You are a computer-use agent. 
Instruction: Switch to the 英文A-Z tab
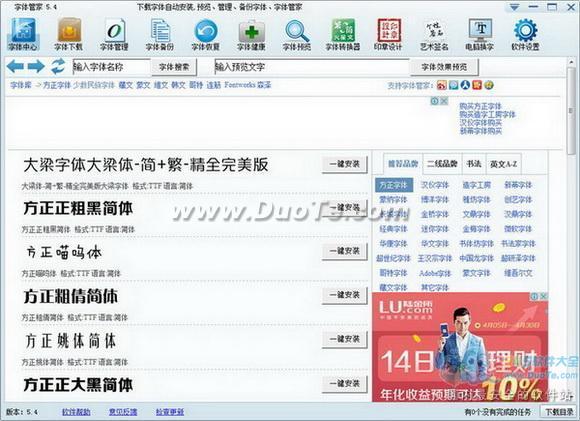click(503, 164)
